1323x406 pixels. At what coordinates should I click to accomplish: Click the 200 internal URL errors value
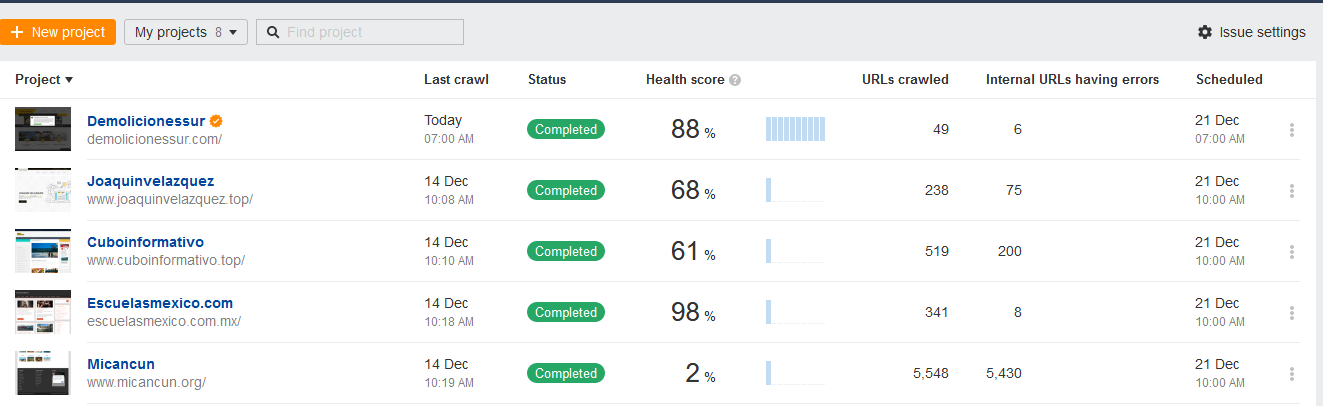(x=1010, y=251)
